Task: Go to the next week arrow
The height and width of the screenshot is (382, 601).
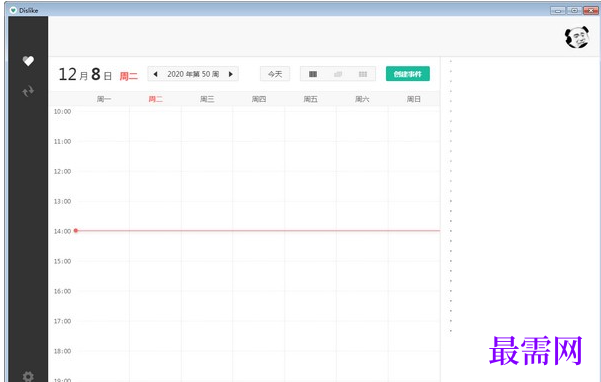Action: coord(231,74)
